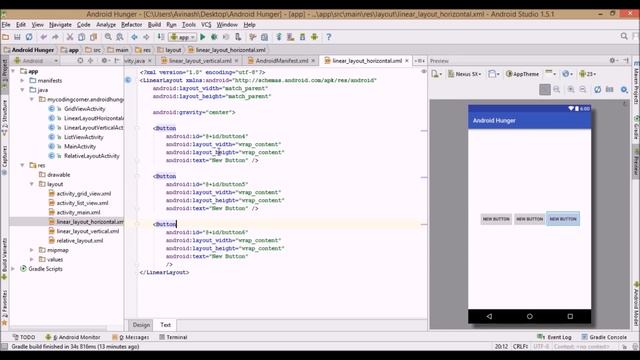Image resolution: width=640 pixels, height=360 pixels.
Task: Open the Gradle Console
Action: pyautogui.click(x=604, y=337)
